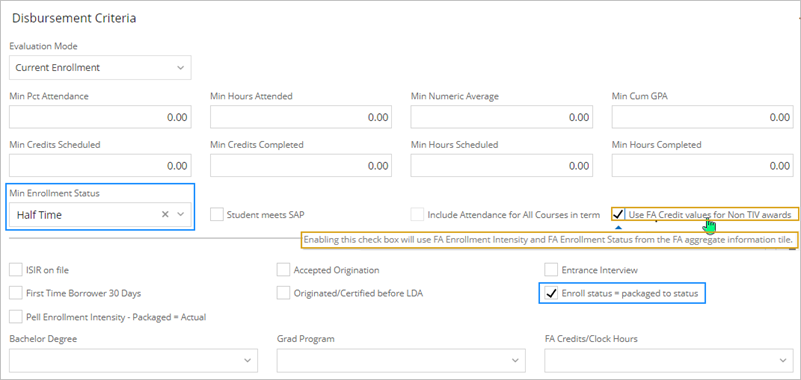The width and height of the screenshot is (801, 380).
Task: Open the Bachelor Degree dropdown
Action: coord(133,361)
